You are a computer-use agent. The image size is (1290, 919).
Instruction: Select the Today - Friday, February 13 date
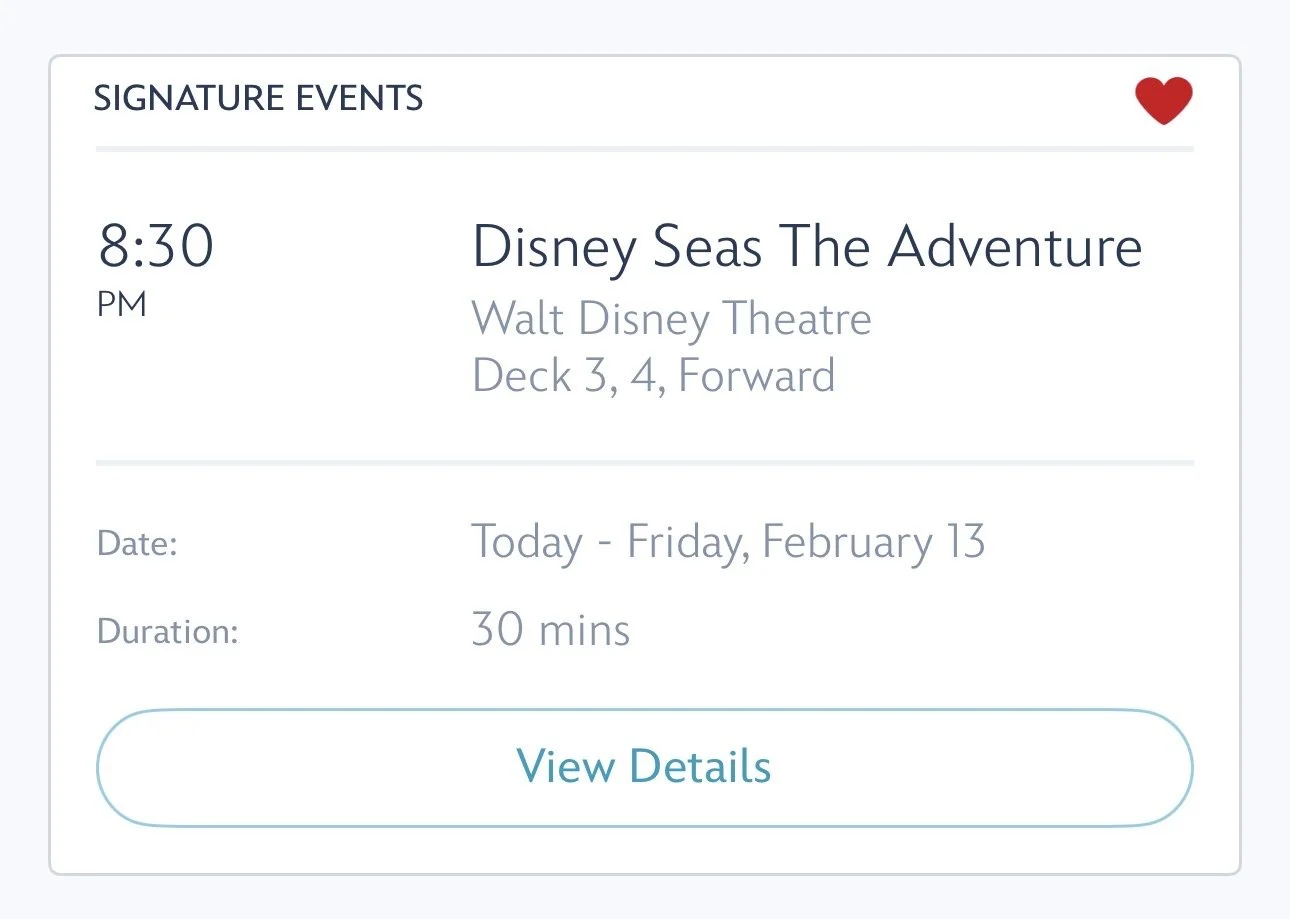click(x=727, y=542)
